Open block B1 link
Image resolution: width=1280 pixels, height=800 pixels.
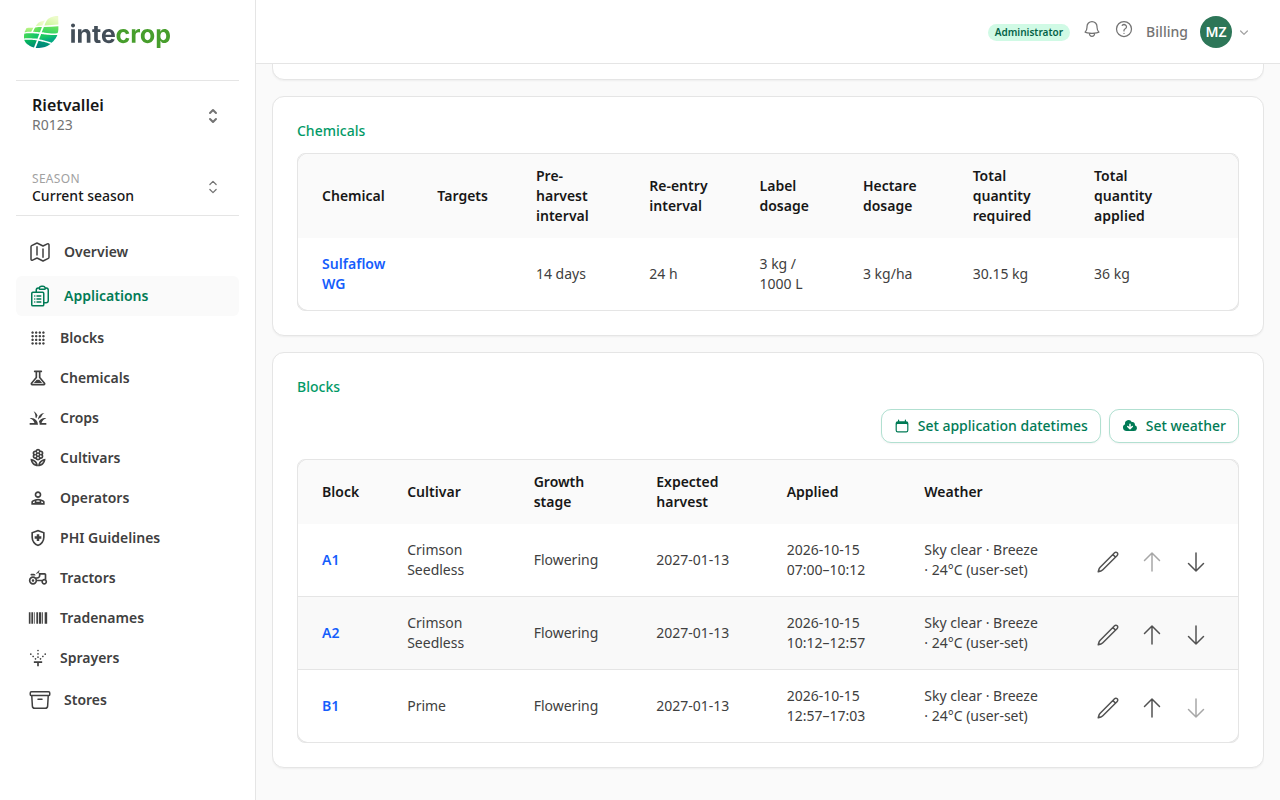click(x=330, y=706)
